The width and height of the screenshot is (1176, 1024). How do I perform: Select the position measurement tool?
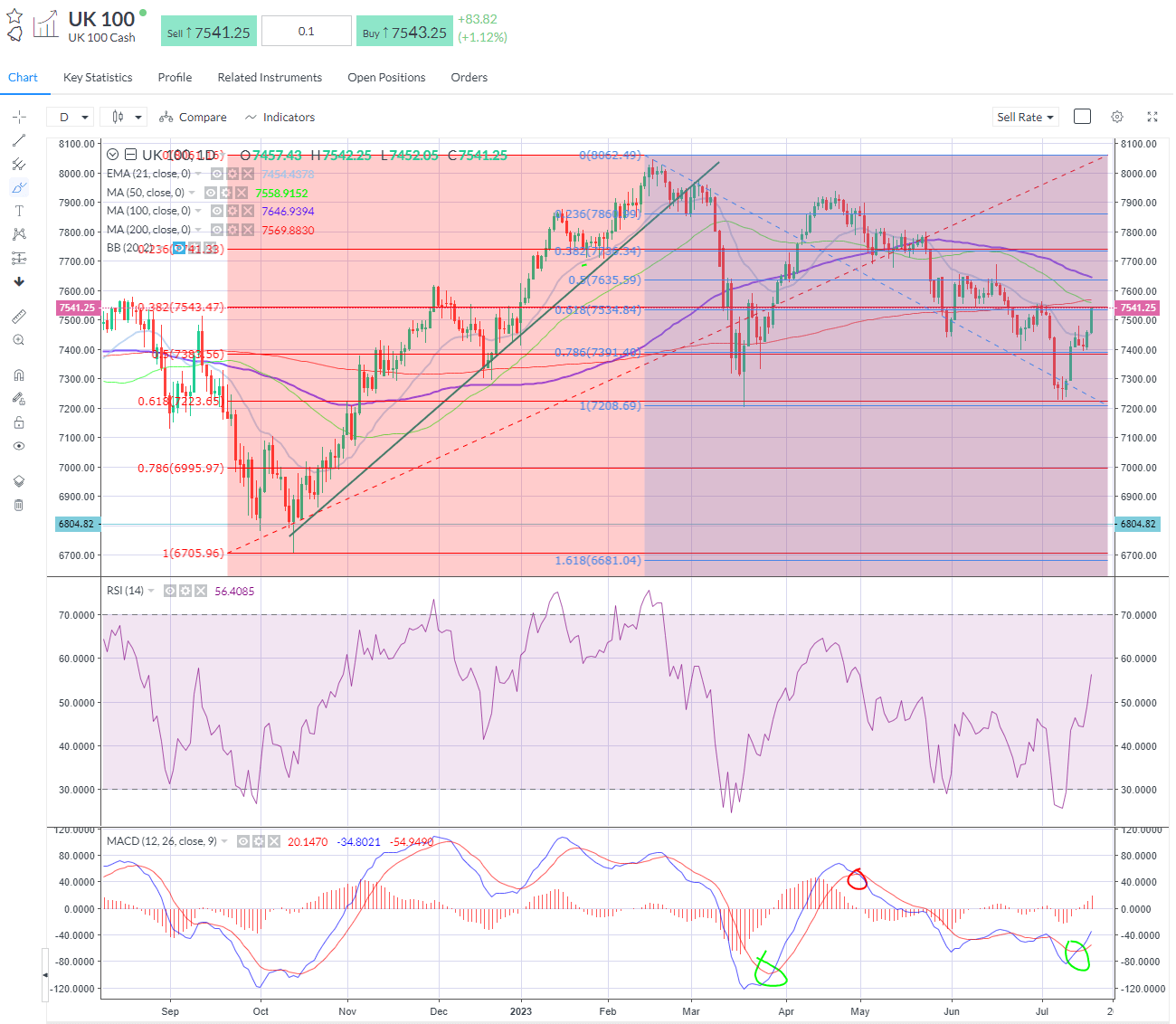click(x=19, y=258)
